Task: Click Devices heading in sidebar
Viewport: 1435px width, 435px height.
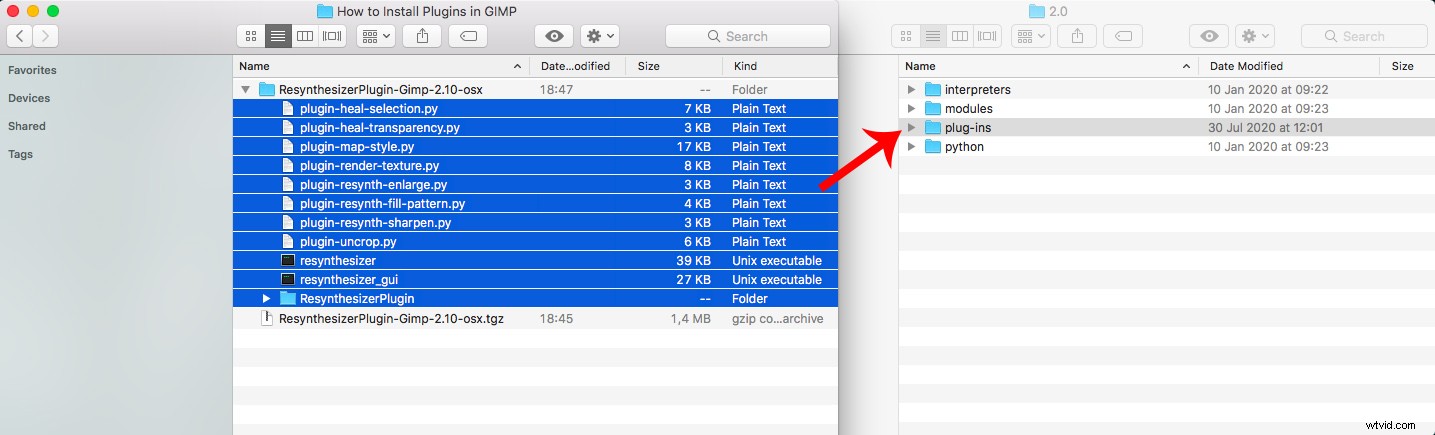Action: point(29,98)
